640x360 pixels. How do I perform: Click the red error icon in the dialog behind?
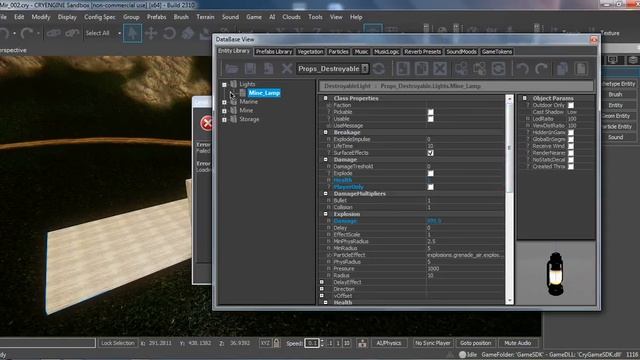pyautogui.click(x=207, y=123)
